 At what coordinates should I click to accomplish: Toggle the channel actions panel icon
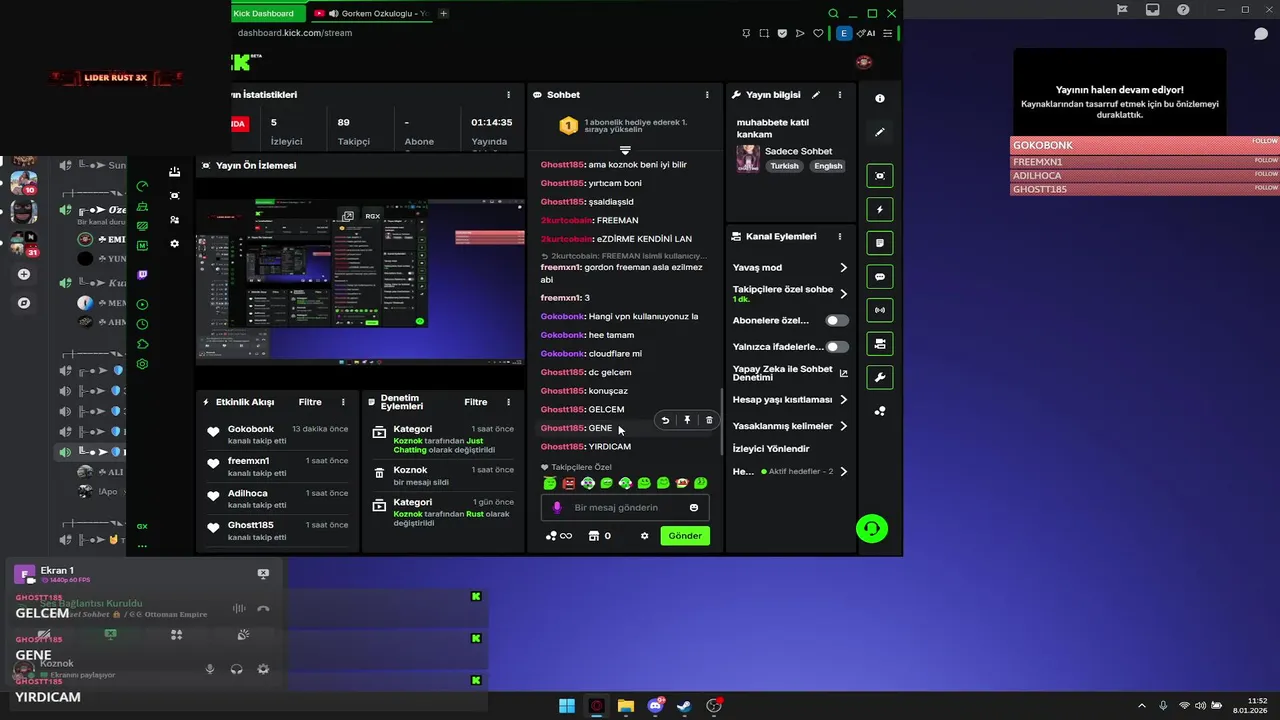click(x=880, y=344)
